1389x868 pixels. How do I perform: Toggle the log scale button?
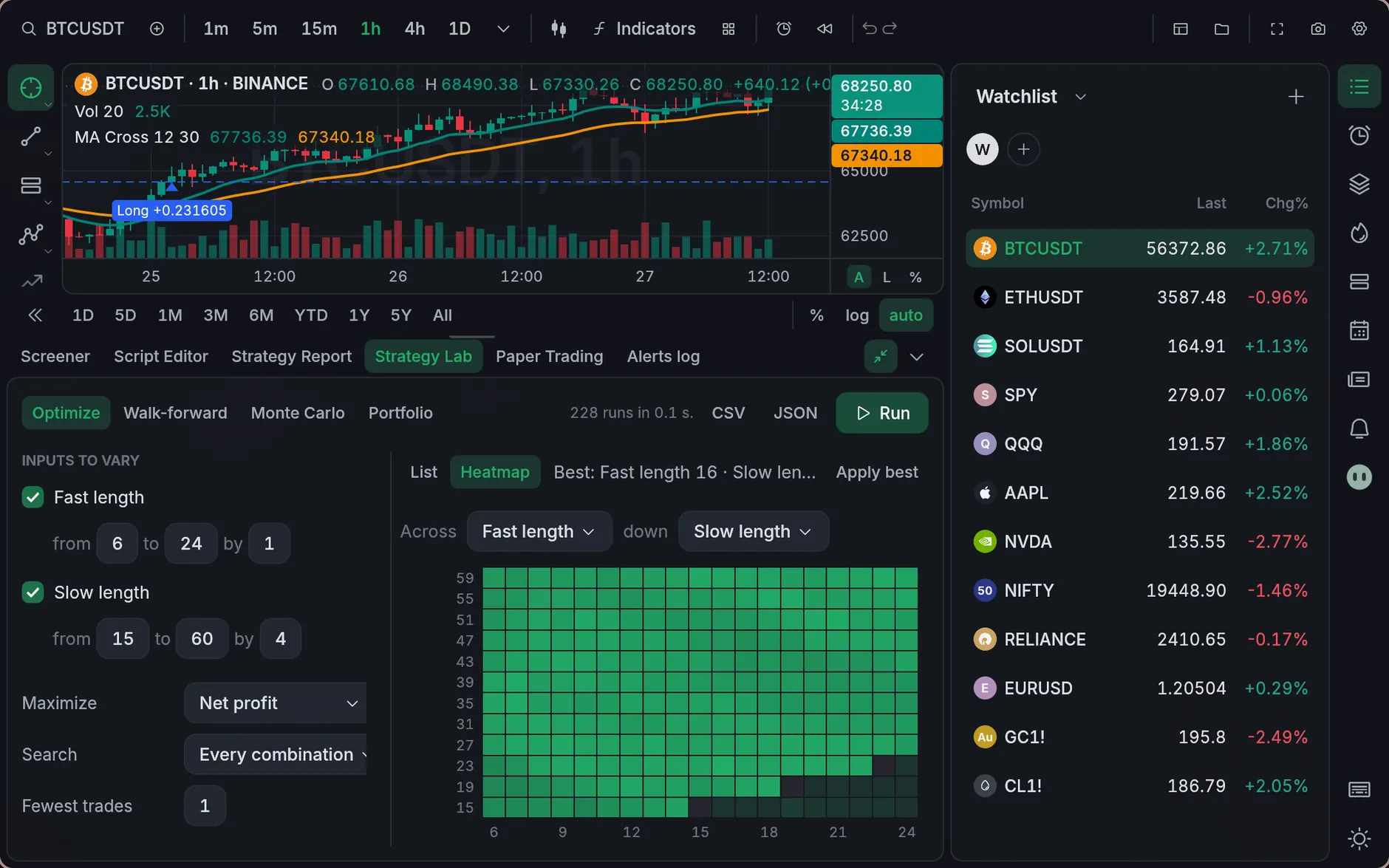pos(857,315)
